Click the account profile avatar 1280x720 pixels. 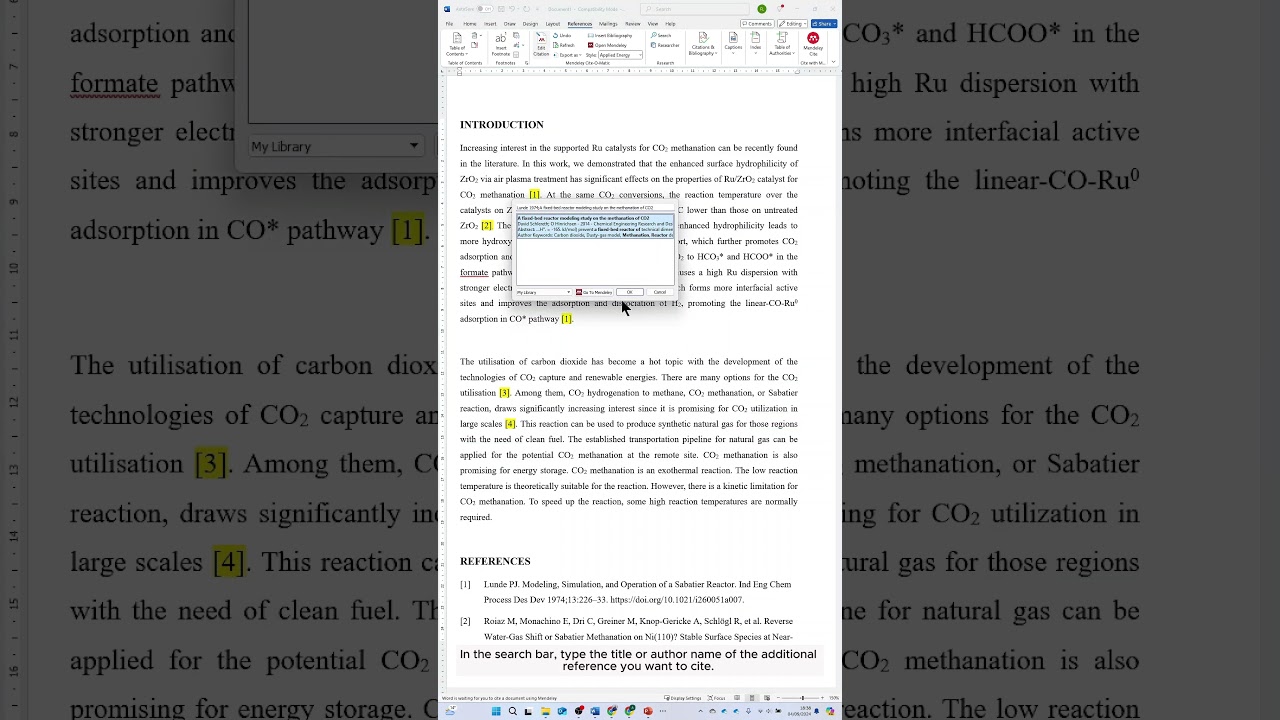pos(761,9)
